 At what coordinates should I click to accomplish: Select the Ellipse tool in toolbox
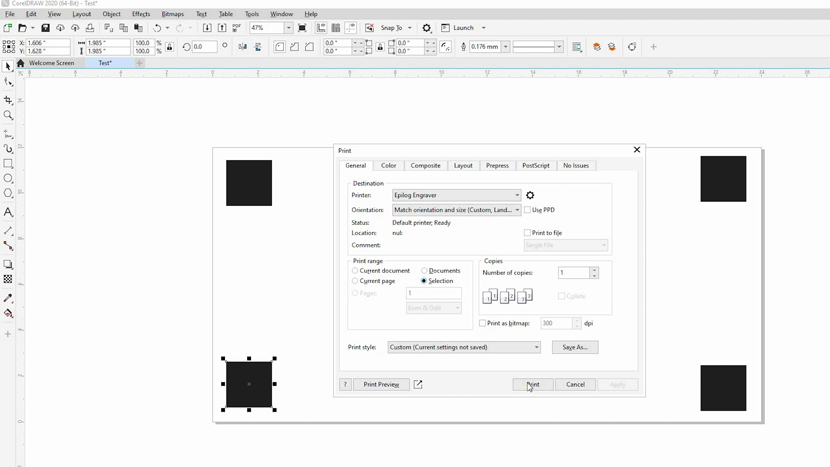(x=9, y=178)
